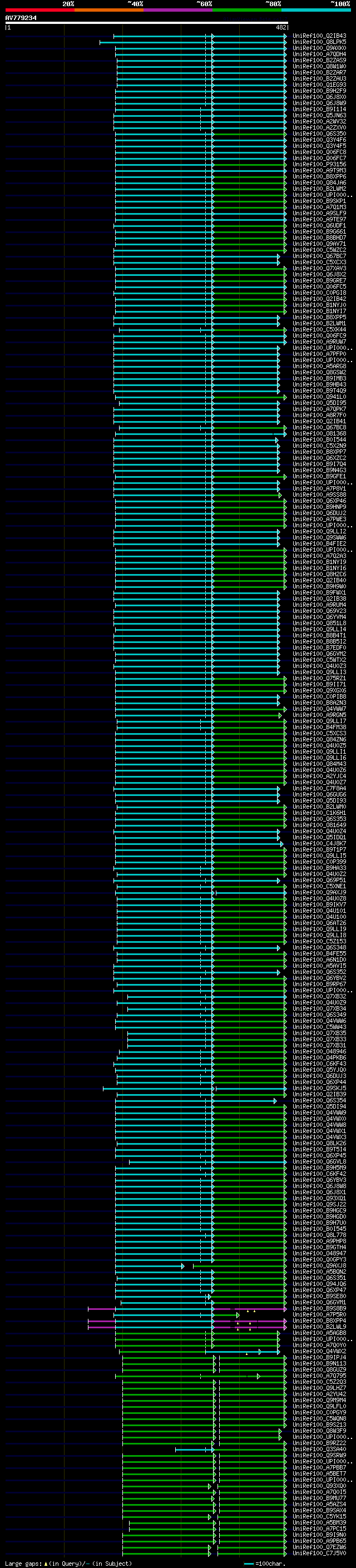This screenshot has width=356, height=1568.
Task: Pick the UniRef100_Q9LHZ7 hit label
Action: tap(319, 1388)
